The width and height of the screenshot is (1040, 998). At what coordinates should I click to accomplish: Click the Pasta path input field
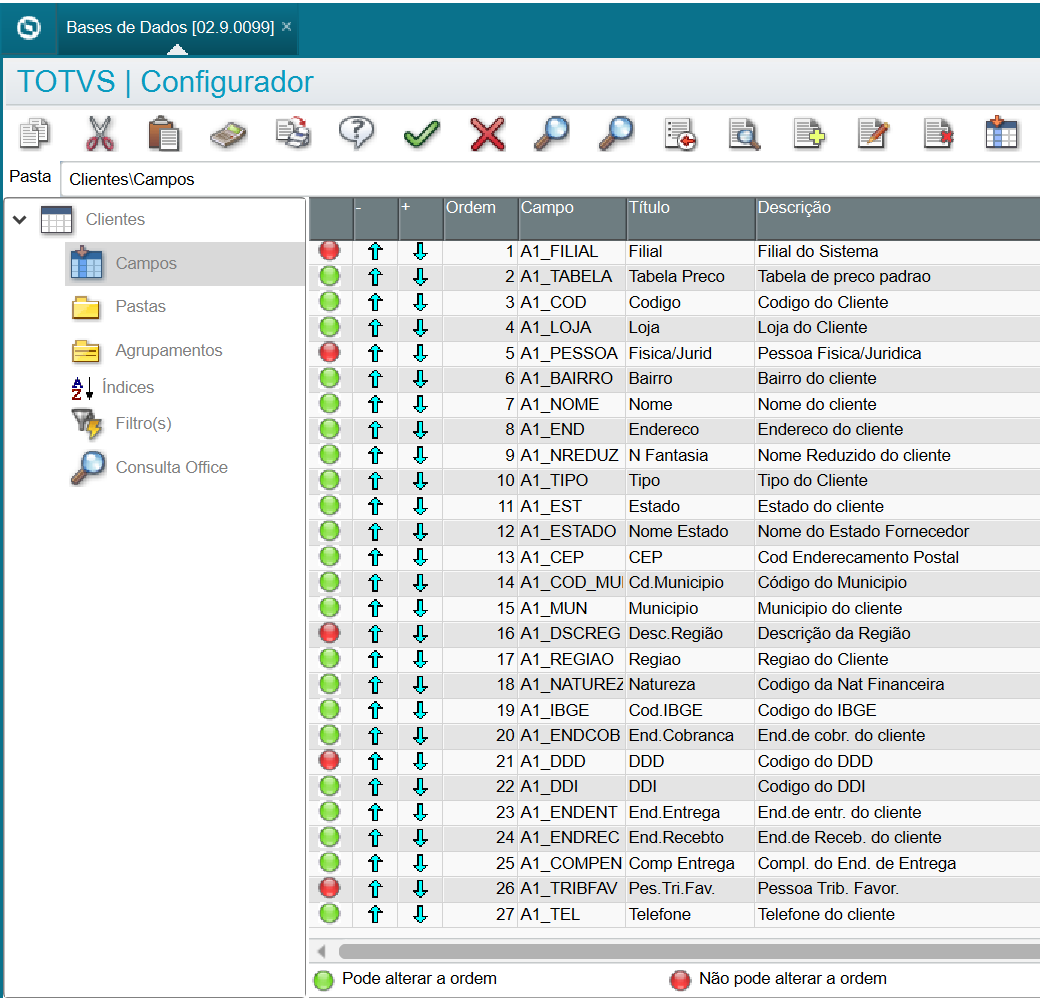[550, 179]
